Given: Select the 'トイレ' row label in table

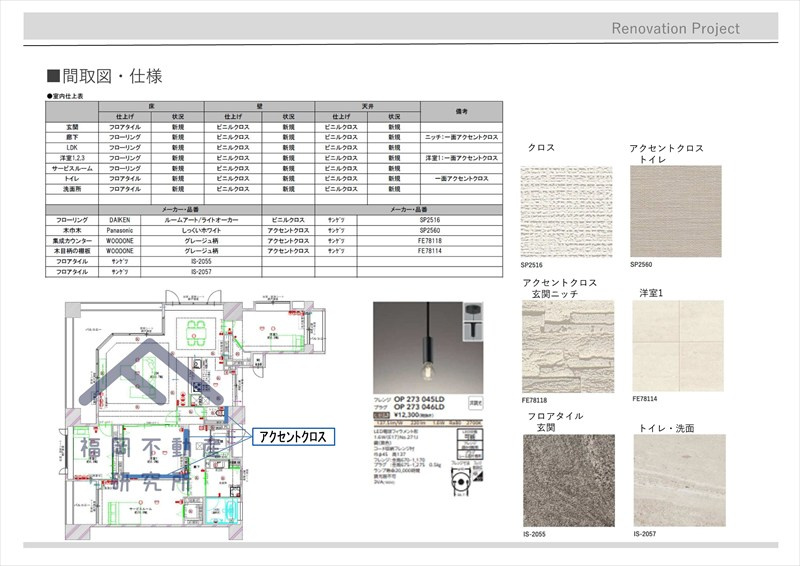Looking at the screenshot, I should coord(72,179).
